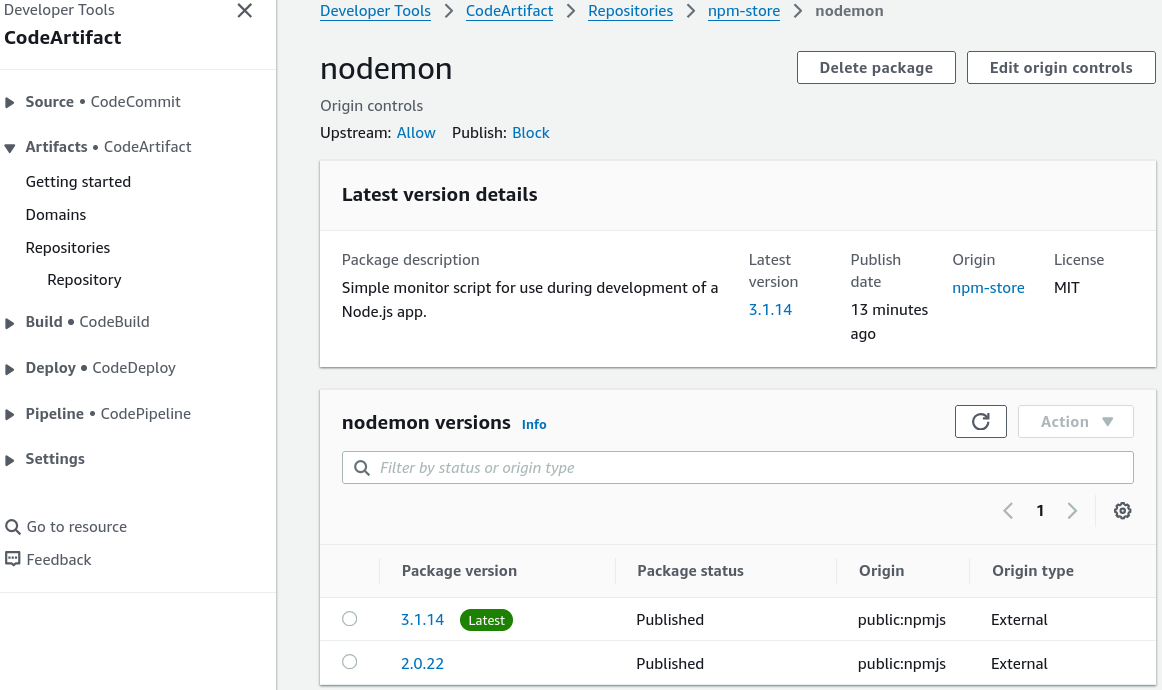Screen dimensions: 1162x690
Task: Expand the Build CodeBuild section
Action: coord(10,323)
